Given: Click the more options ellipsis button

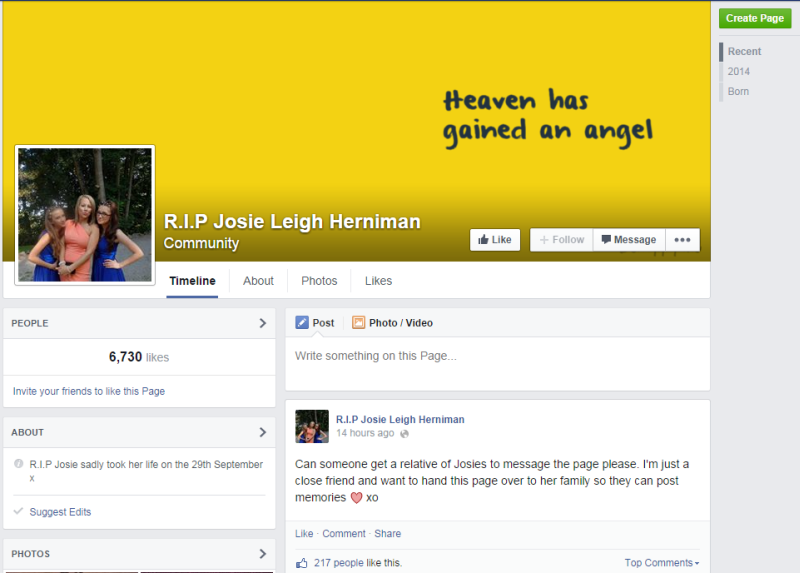Looking at the screenshot, I should coord(682,240).
